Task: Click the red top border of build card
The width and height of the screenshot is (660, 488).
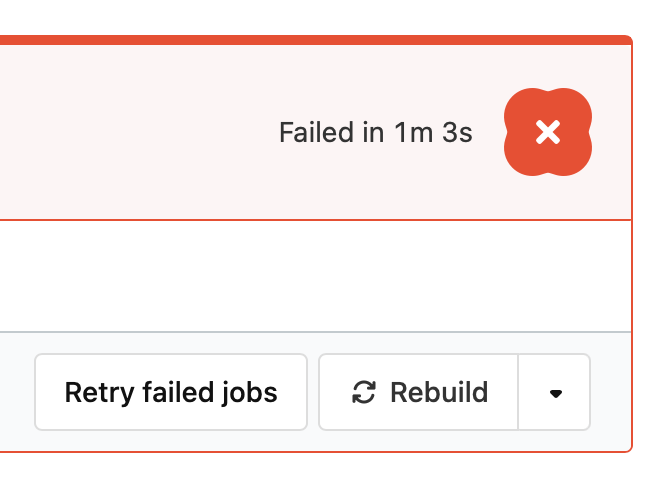Action: click(x=316, y=40)
